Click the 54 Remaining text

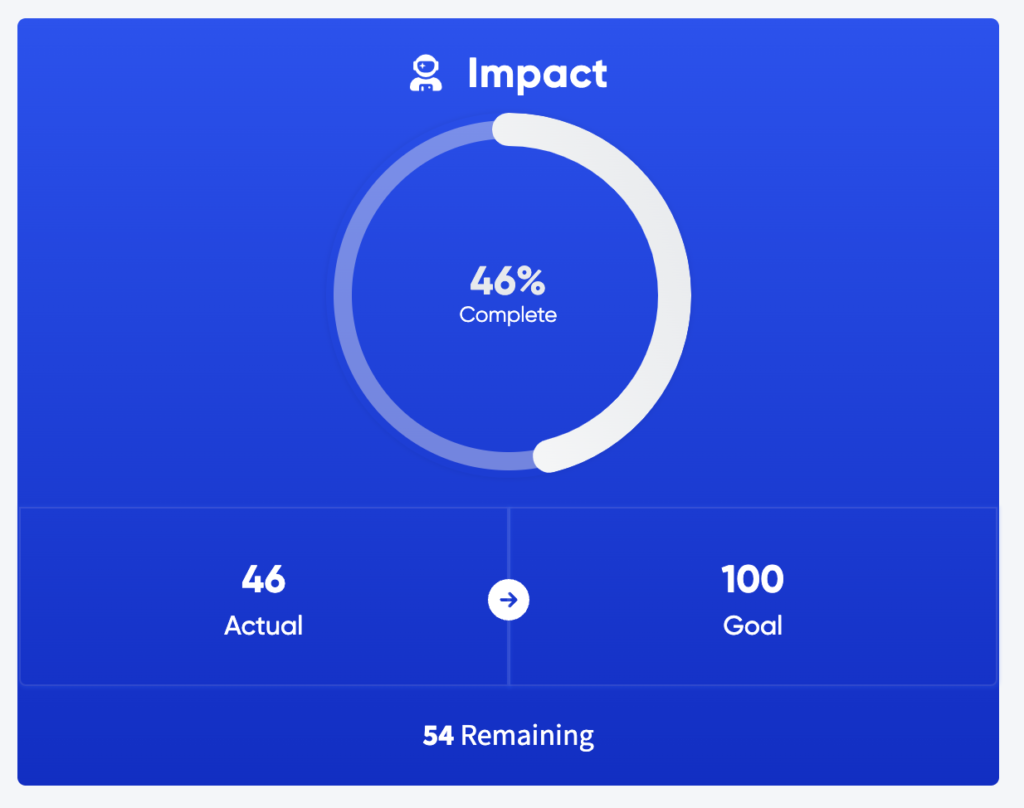[x=508, y=735]
